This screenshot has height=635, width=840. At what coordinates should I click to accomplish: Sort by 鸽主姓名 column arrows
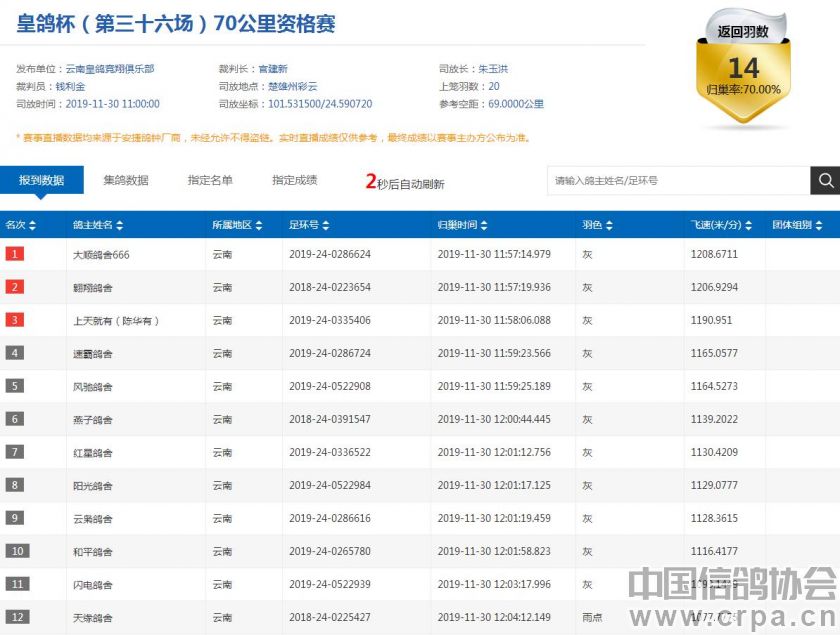119,225
